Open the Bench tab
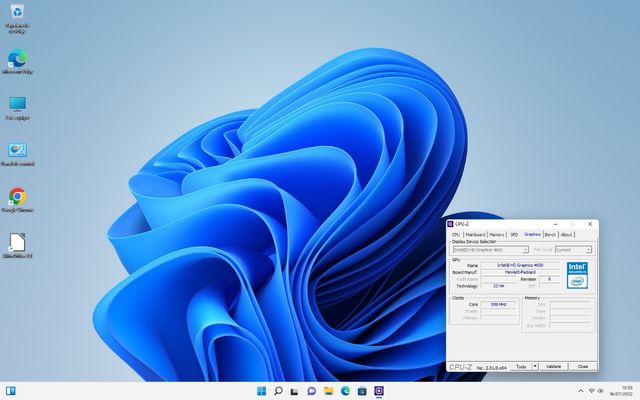 (x=550, y=234)
